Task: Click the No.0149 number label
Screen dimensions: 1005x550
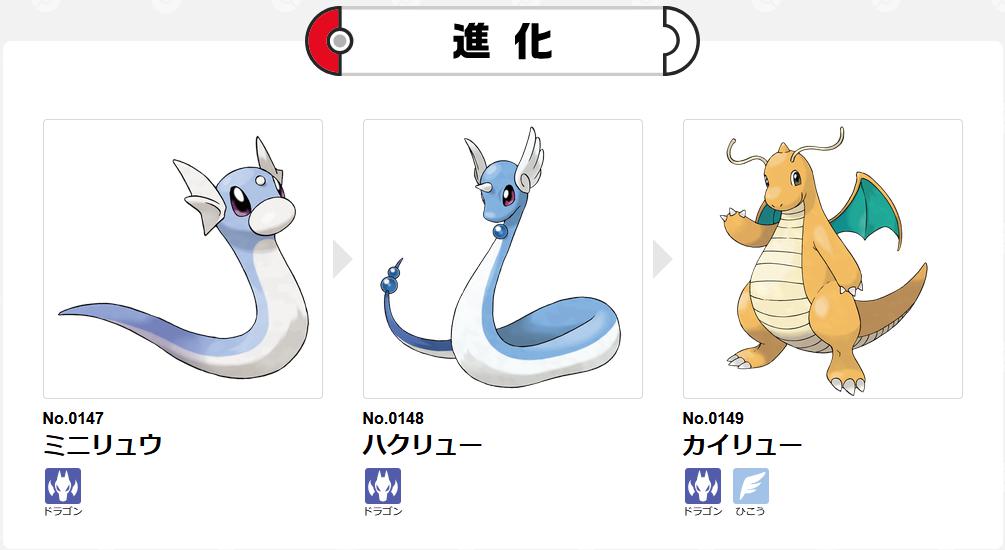Action: 713,419
